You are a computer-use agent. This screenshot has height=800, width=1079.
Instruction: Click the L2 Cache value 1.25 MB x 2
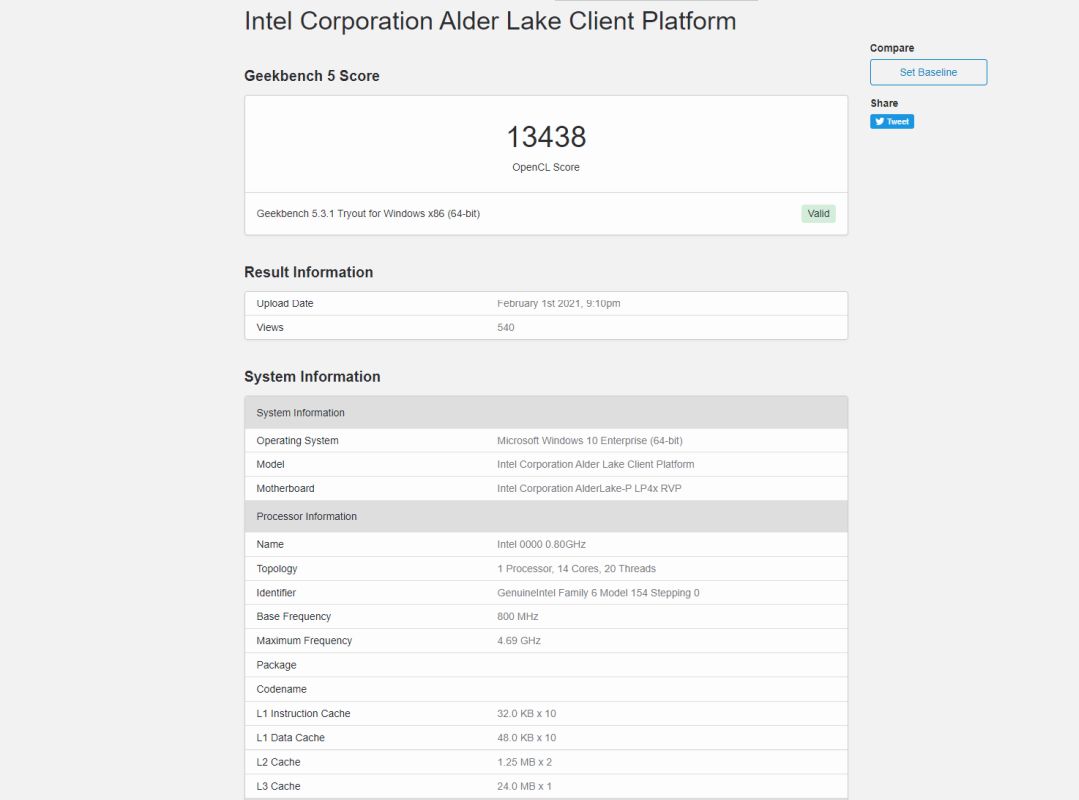(x=524, y=762)
